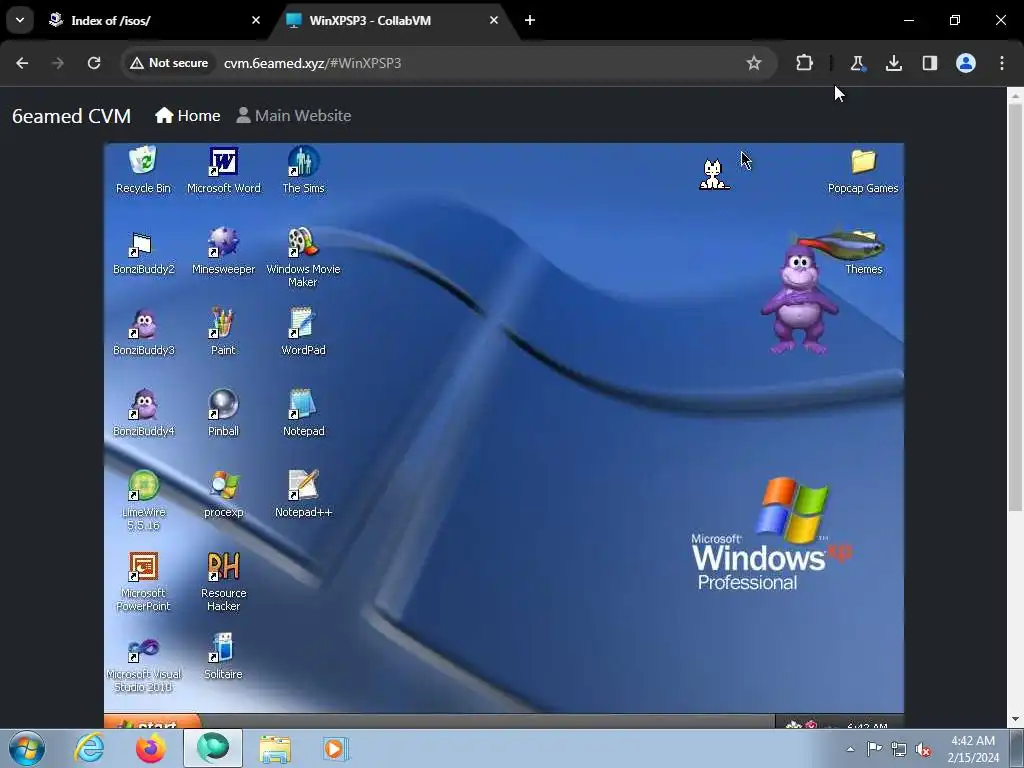Open the Popcap Games folder
The width and height of the screenshot is (1024, 768).
pos(863,172)
